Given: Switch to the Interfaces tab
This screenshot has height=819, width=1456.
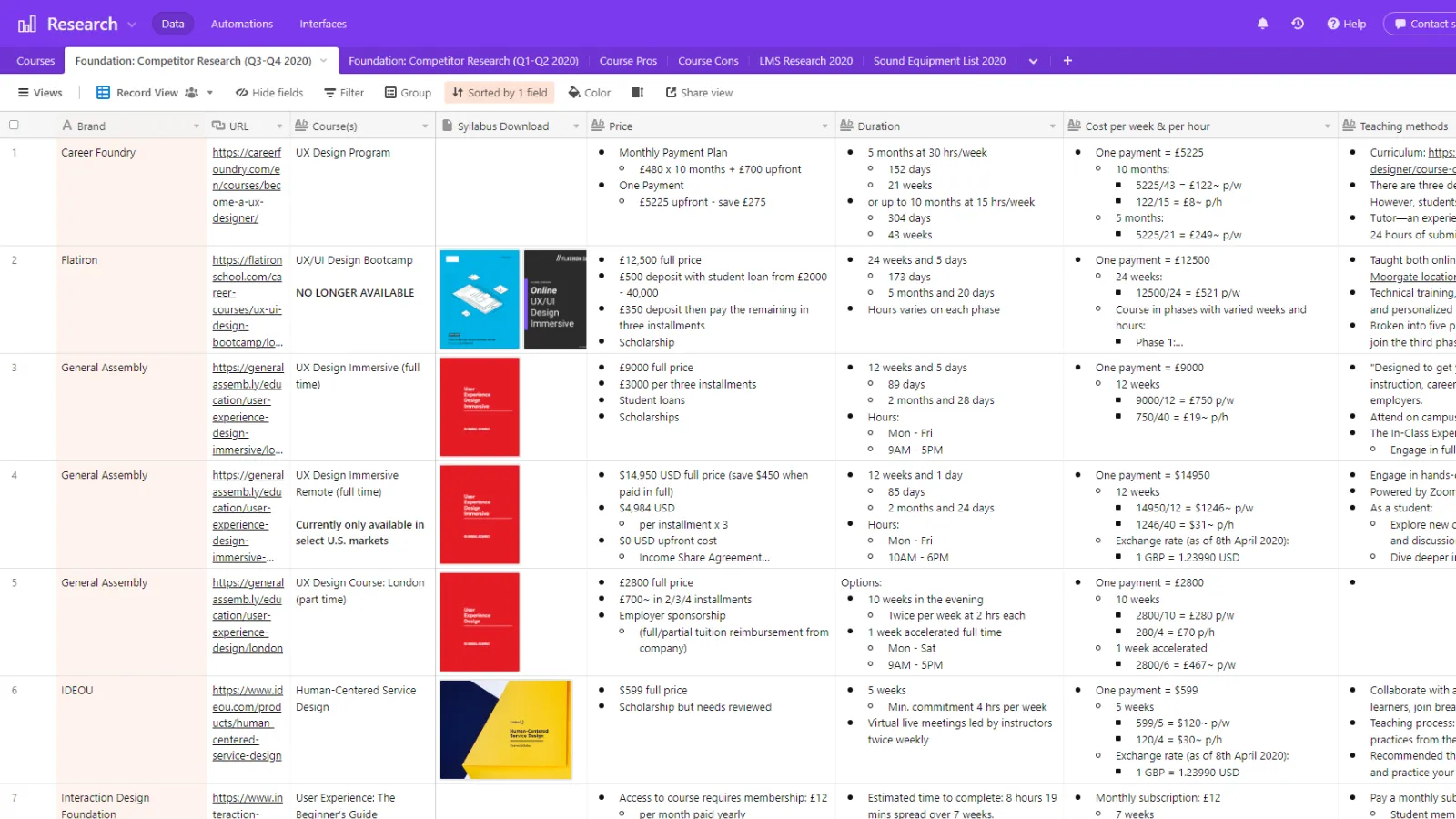Looking at the screenshot, I should coord(323,24).
